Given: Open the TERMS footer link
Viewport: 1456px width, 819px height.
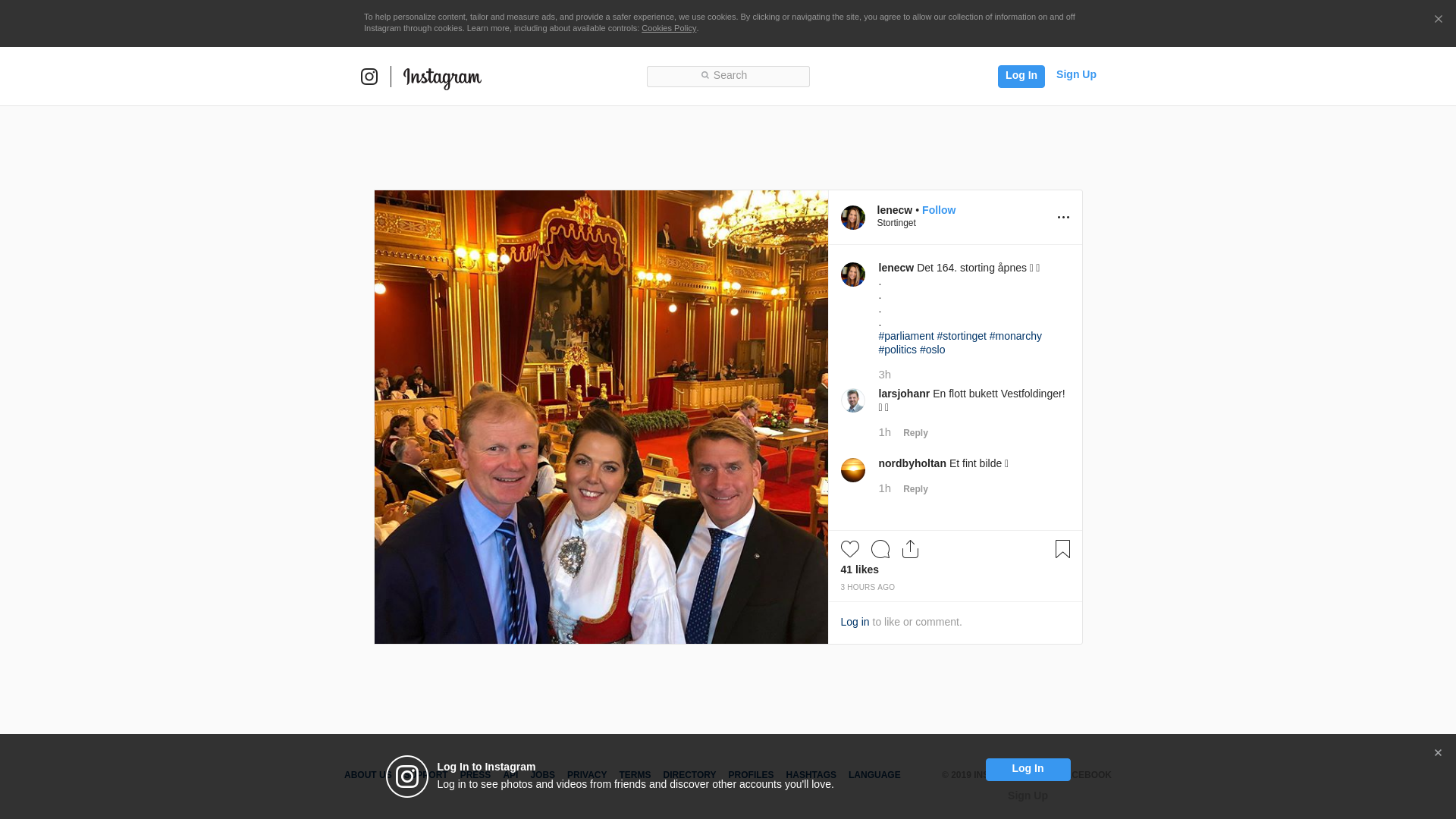Looking at the screenshot, I should coord(635,775).
